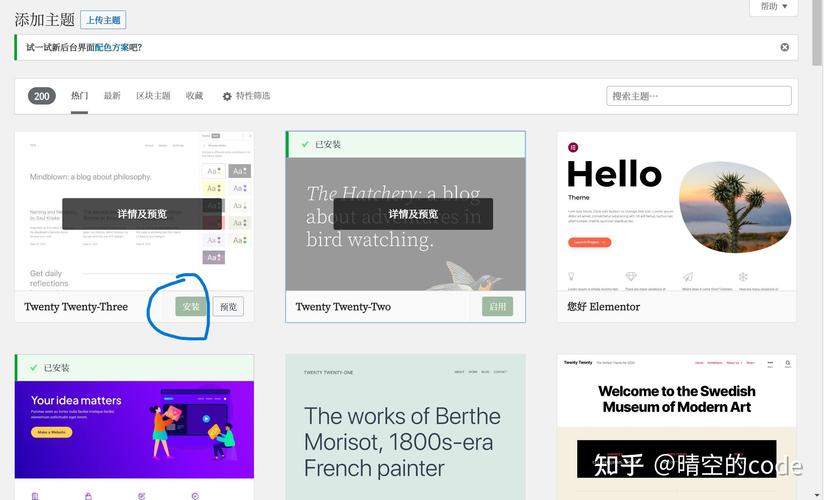This screenshot has width=824, height=500.
Task: Open 详情及预览 for Twenty Twenty-Three
Action: pos(142,214)
